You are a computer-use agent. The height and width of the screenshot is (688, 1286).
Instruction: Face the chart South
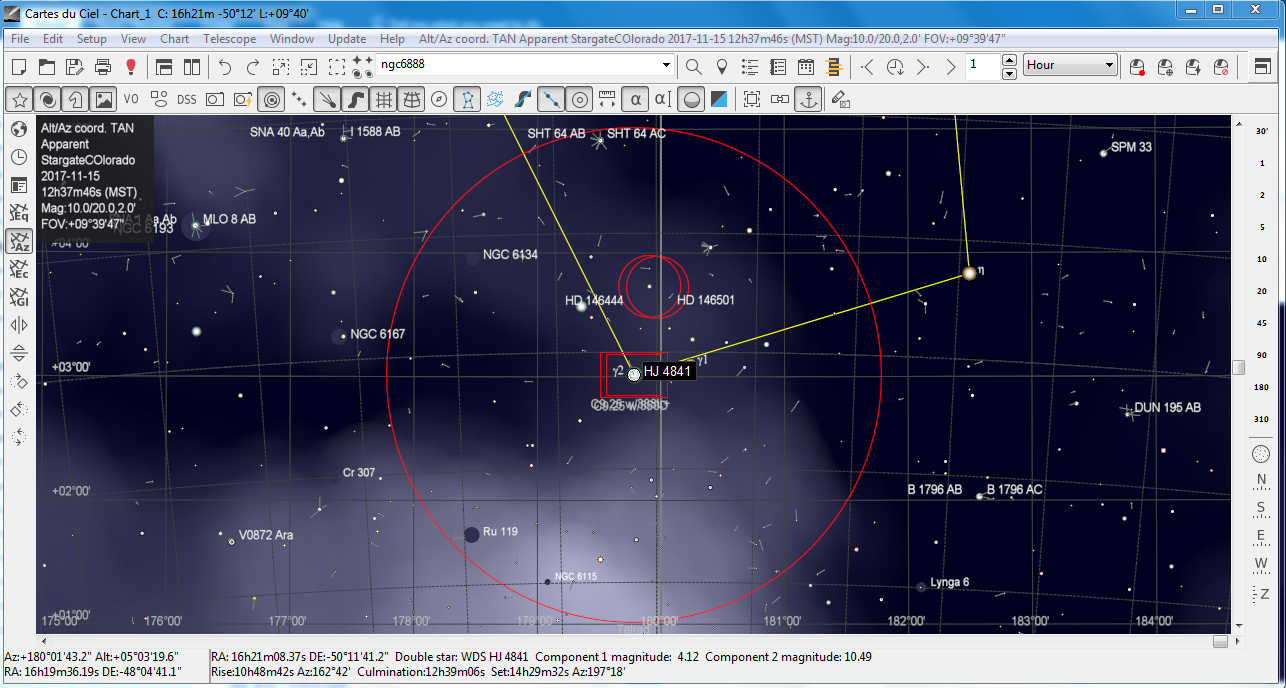[x=1261, y=509]
